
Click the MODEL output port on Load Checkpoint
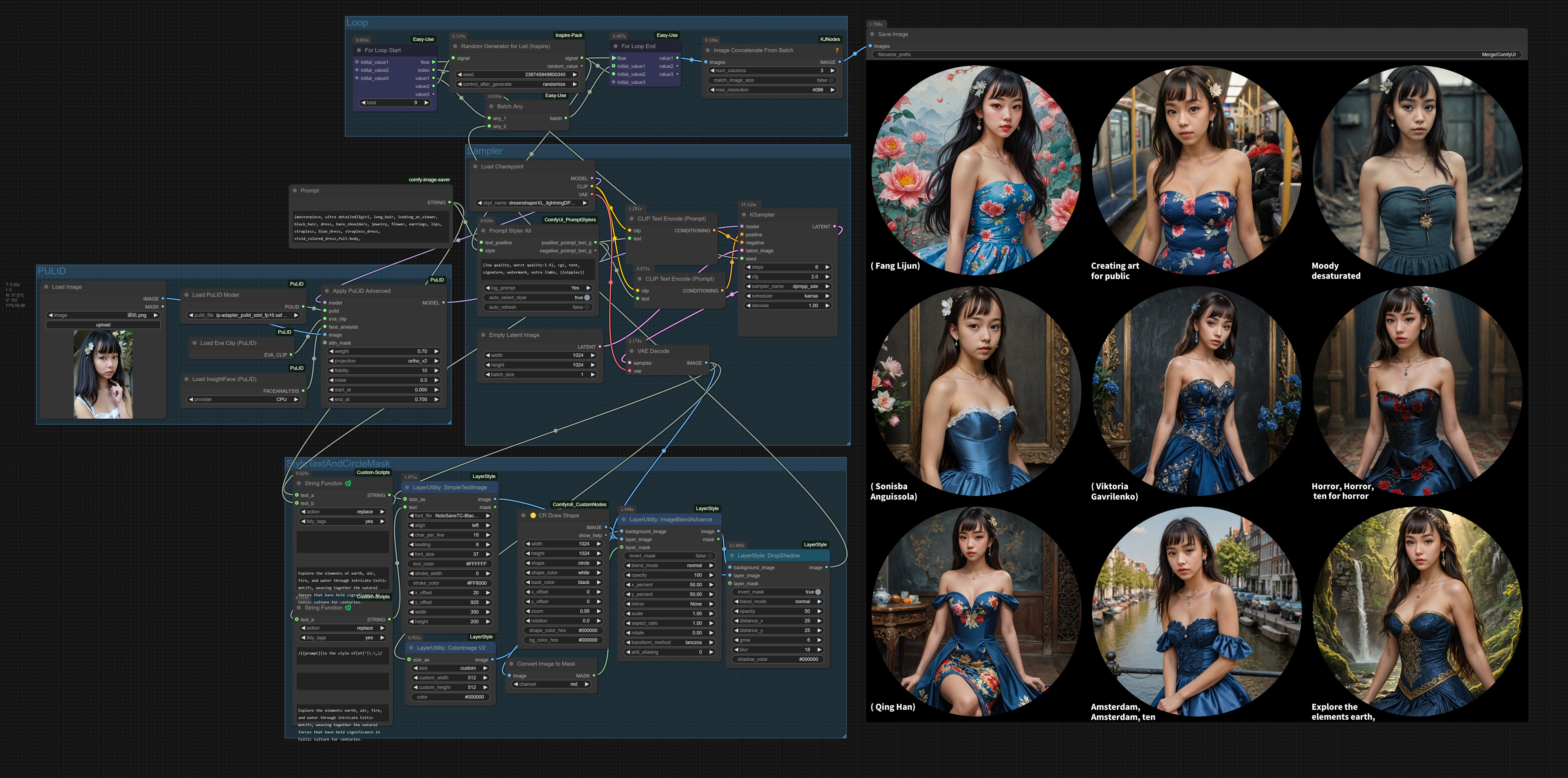pyautogui.click(x=592, y=178)
